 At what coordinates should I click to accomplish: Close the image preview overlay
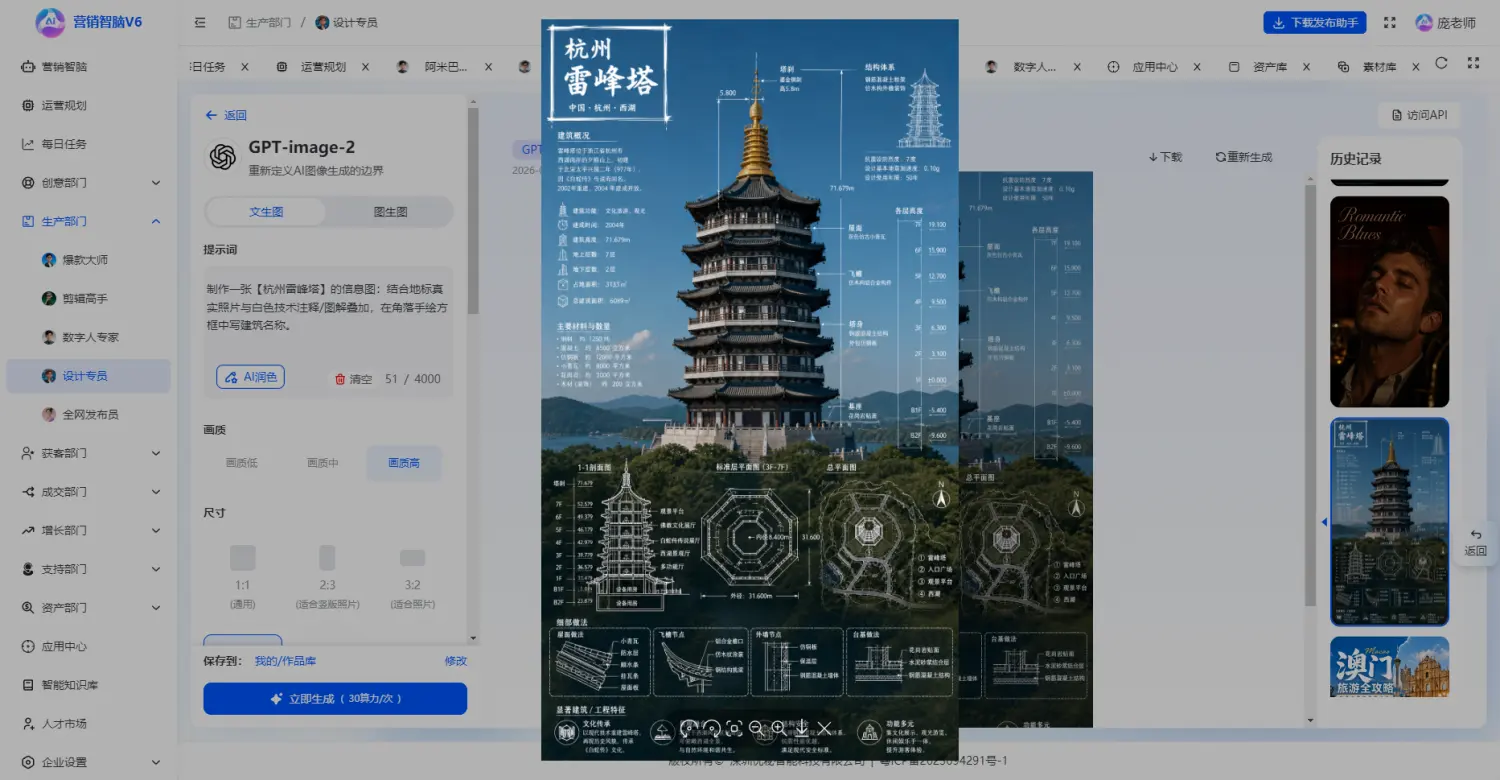(x=824, y=728)
